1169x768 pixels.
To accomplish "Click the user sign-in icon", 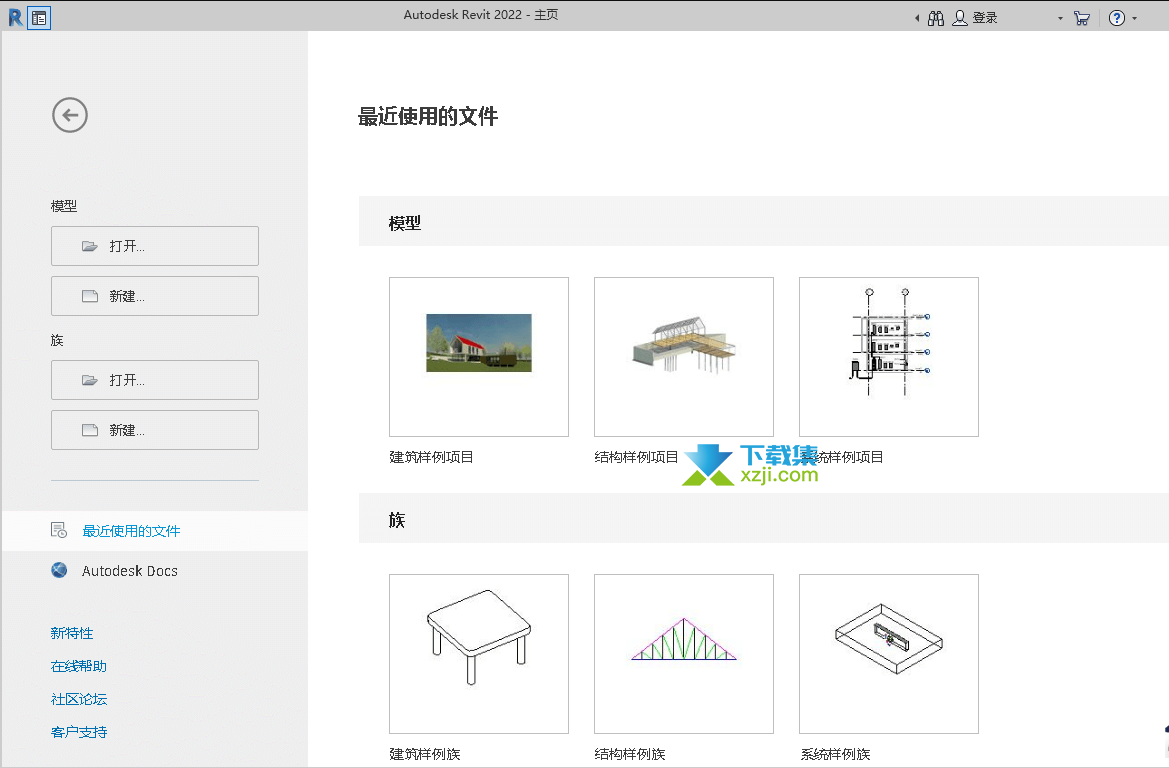I will click(960, 18).
